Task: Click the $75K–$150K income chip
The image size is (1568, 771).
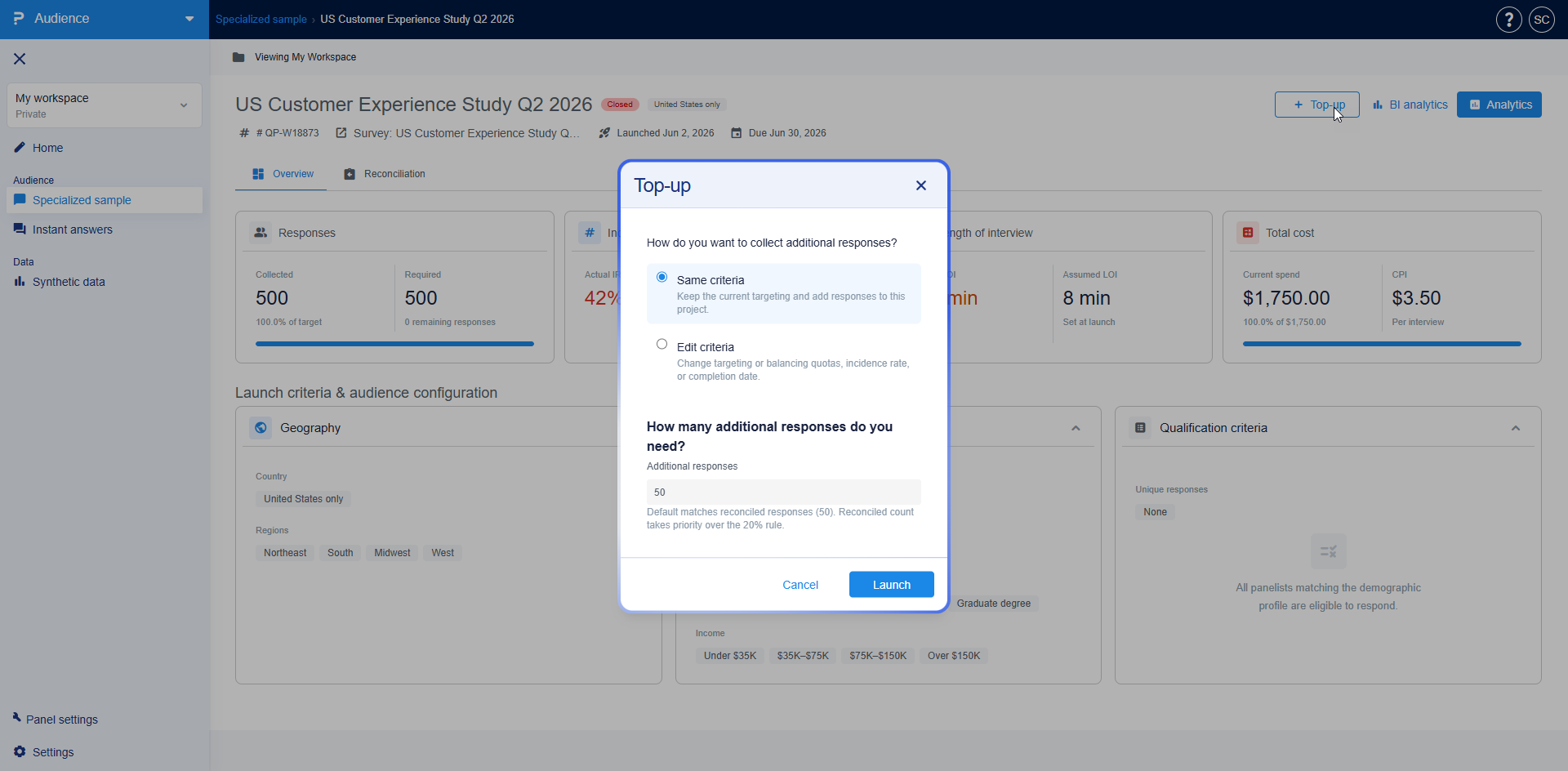Action: click(x=878, y=656)
